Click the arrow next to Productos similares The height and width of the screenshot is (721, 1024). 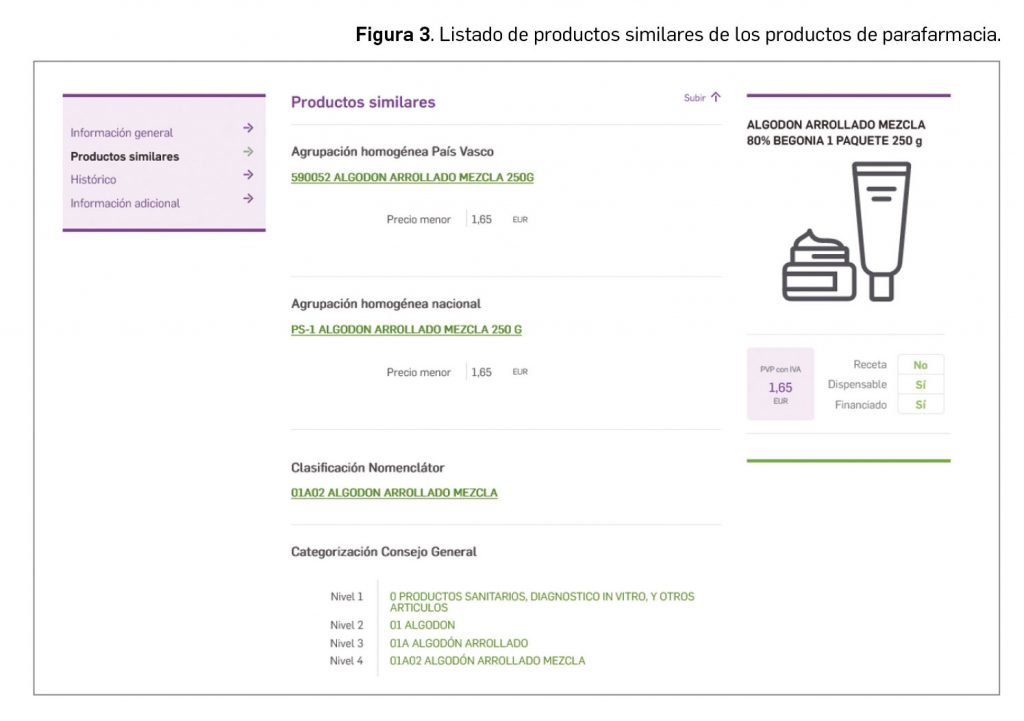248,153
